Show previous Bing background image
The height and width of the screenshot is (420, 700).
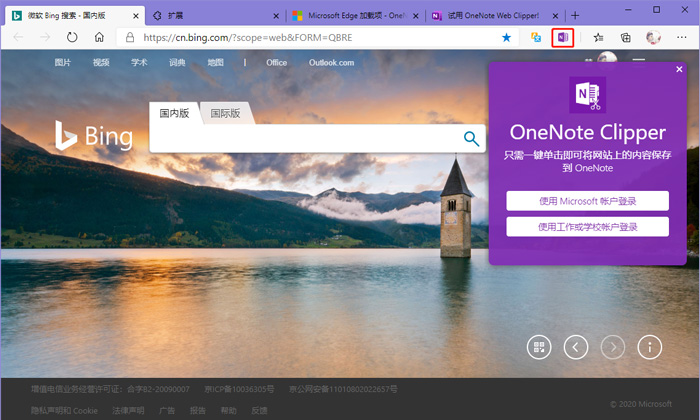coord(576,347)
